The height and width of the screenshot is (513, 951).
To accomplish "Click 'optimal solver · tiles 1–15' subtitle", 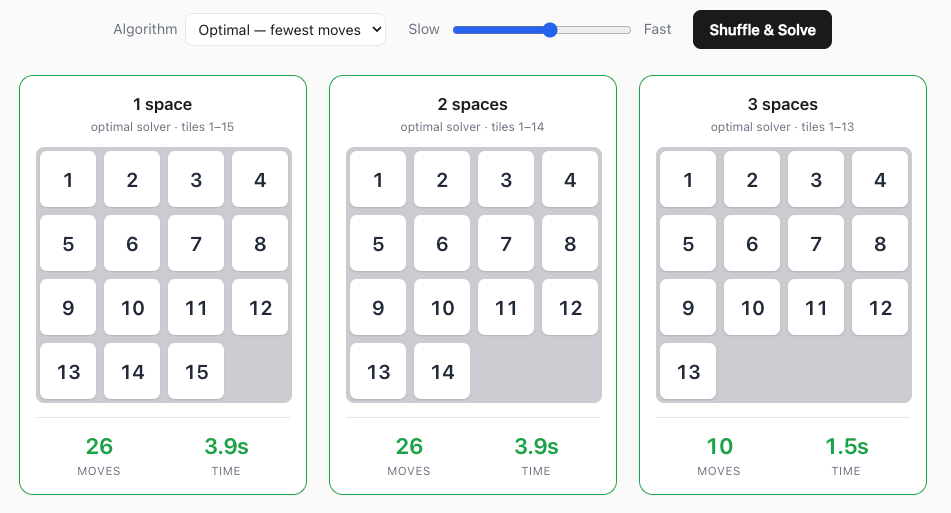I will (163, 127).
